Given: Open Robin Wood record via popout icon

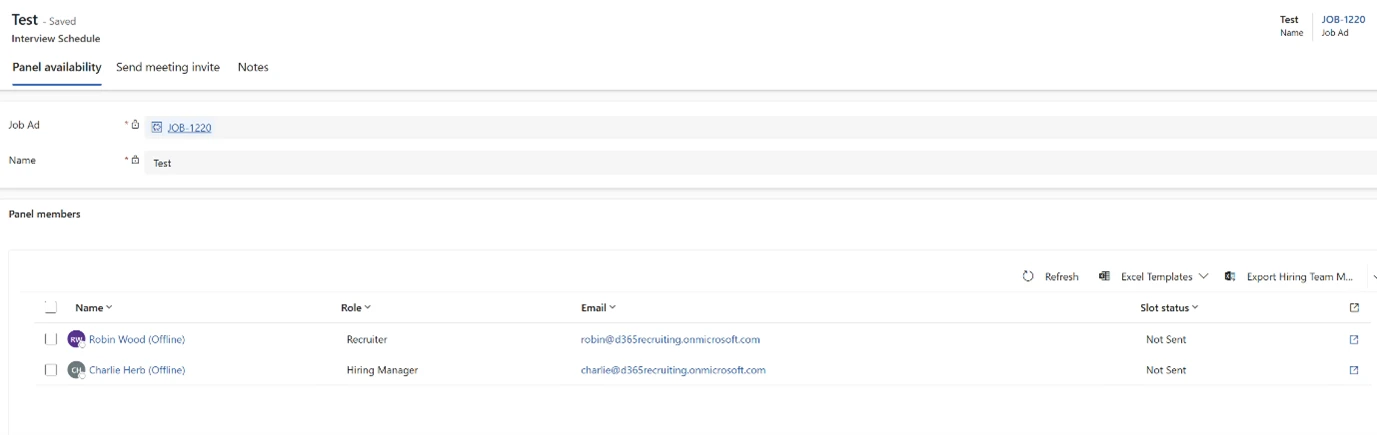Looking at the screenshot, I should coord(1354,340).
